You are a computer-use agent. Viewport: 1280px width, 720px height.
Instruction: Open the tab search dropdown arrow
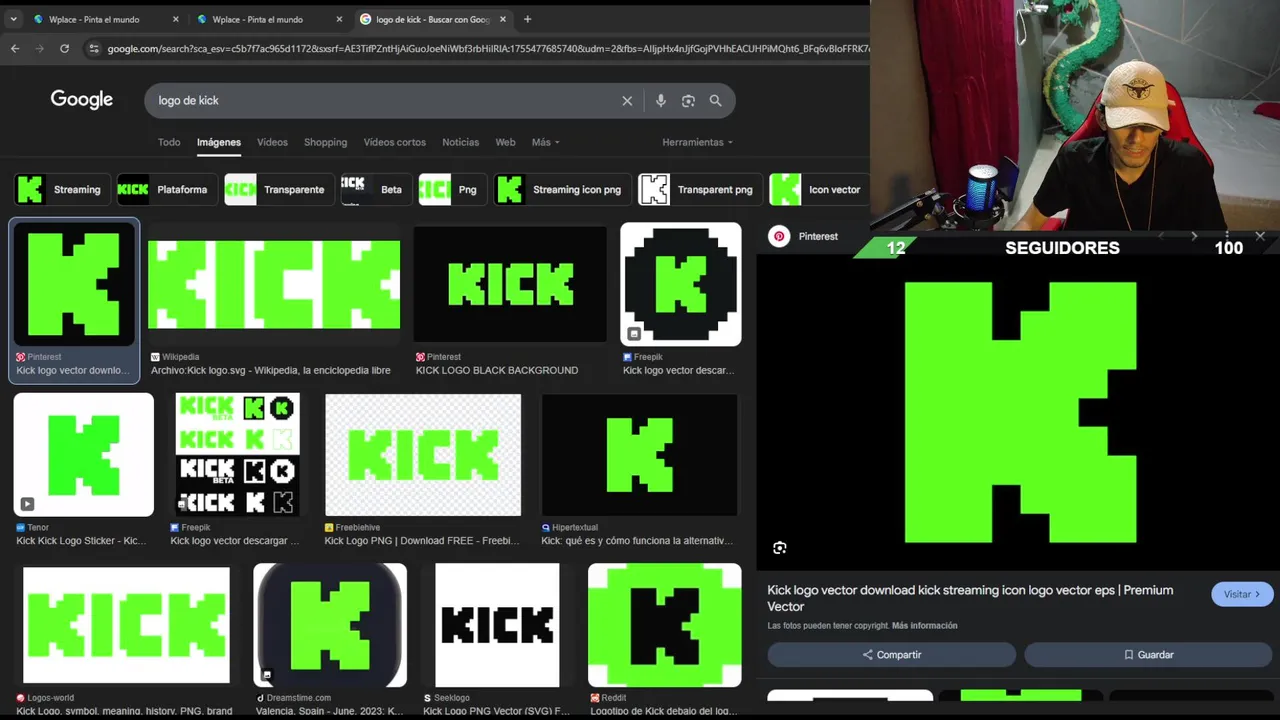coord(13,19)
